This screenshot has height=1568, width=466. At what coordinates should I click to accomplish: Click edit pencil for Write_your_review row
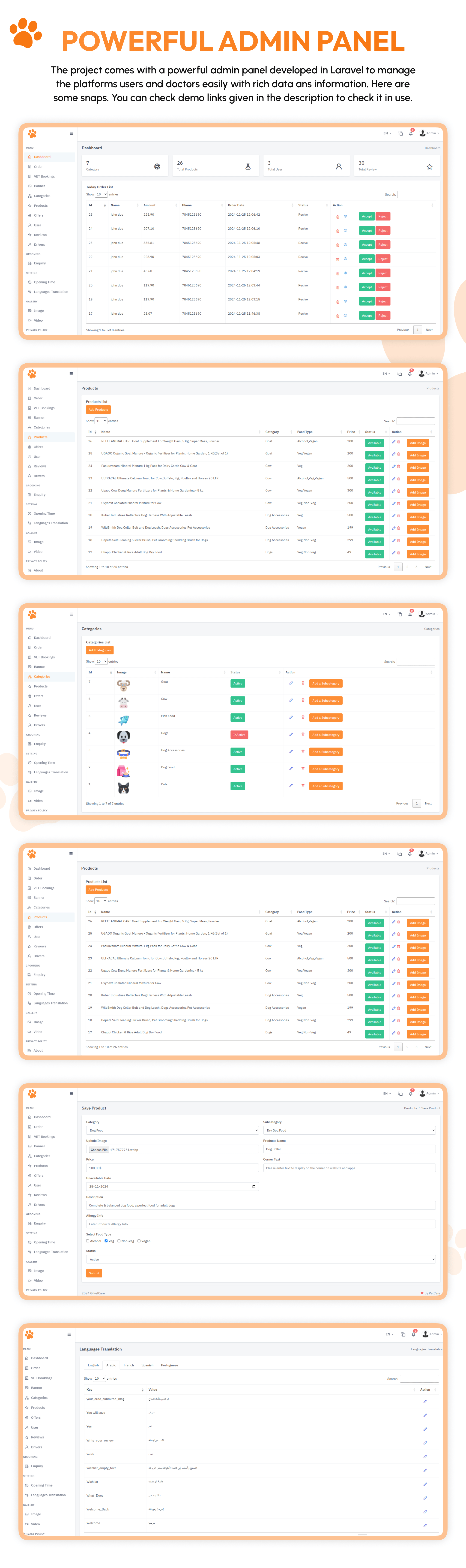click(x=425, y=1443)
